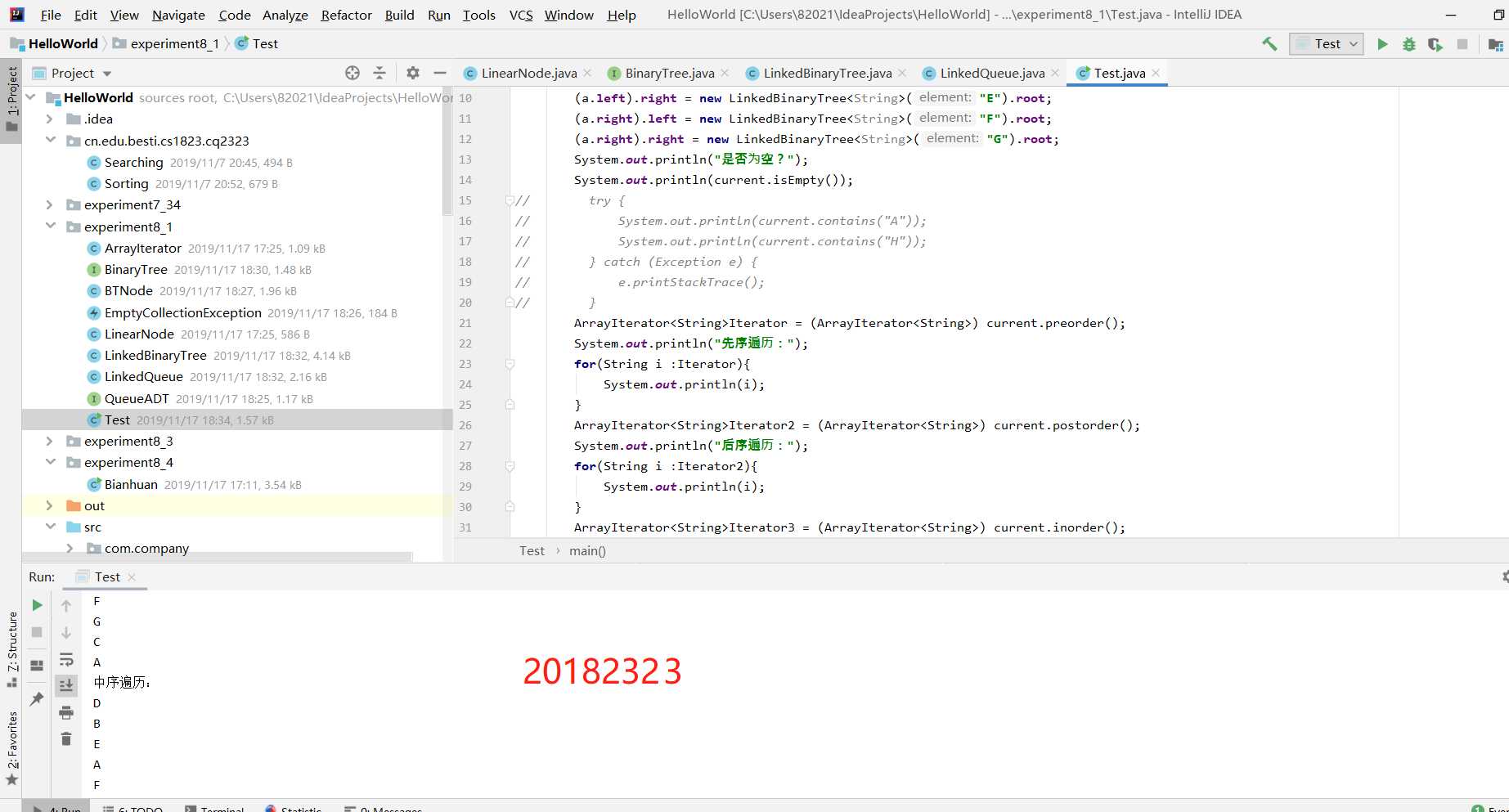This screenshot has height=812, width=1509.
Task: Toggle the Structure tool window
Action: coord(11,649)
